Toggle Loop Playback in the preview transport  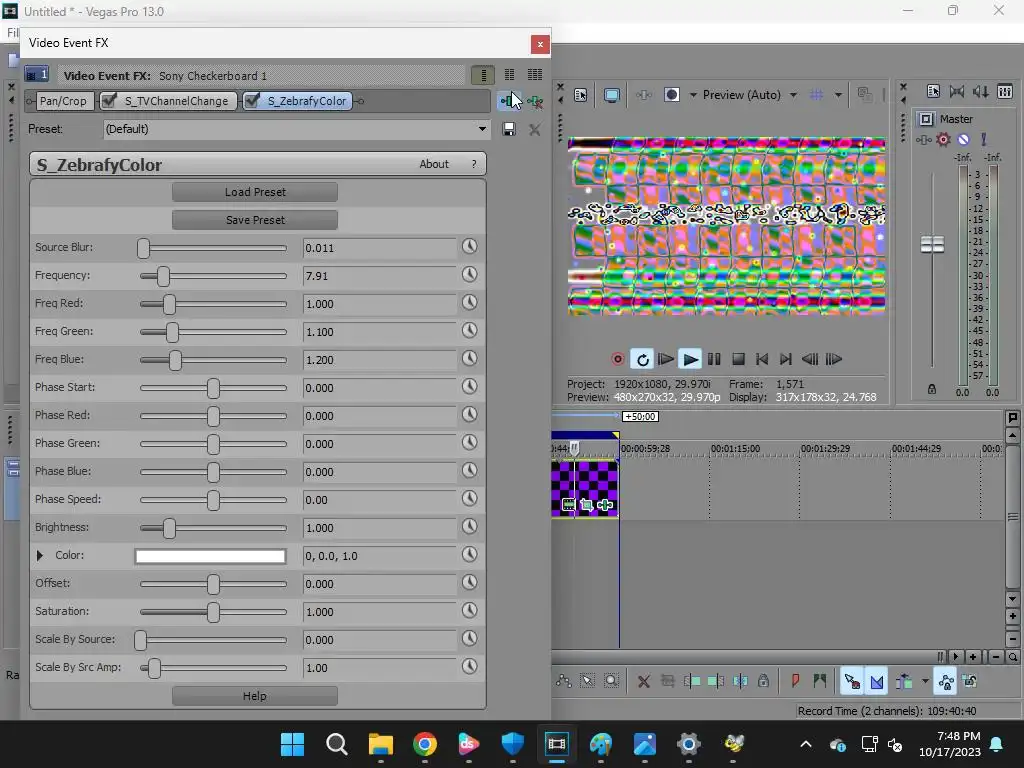[x=643, y=359]
